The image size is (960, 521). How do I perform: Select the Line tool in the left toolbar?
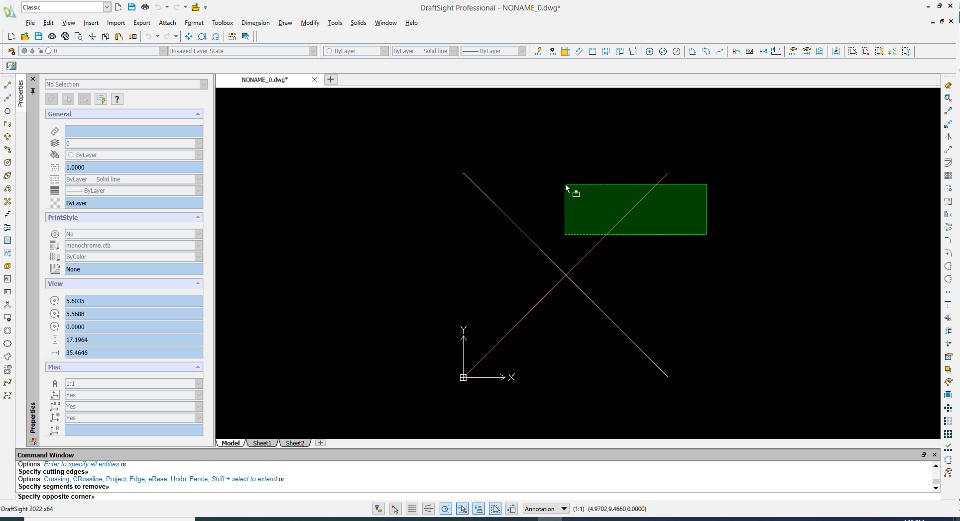[8, 85]
